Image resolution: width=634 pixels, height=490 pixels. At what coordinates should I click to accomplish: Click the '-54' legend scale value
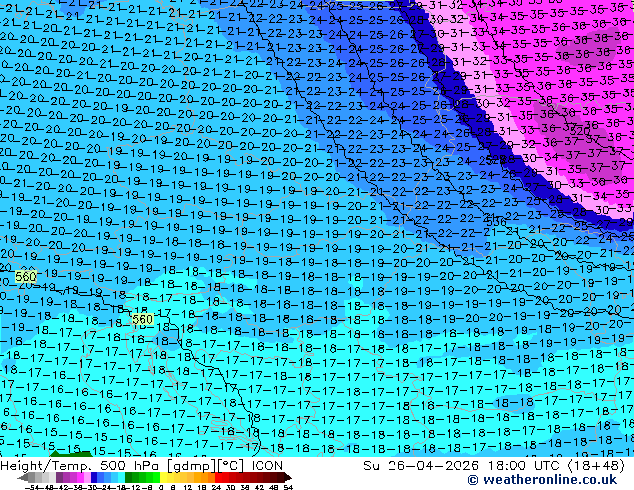point(32,487)
